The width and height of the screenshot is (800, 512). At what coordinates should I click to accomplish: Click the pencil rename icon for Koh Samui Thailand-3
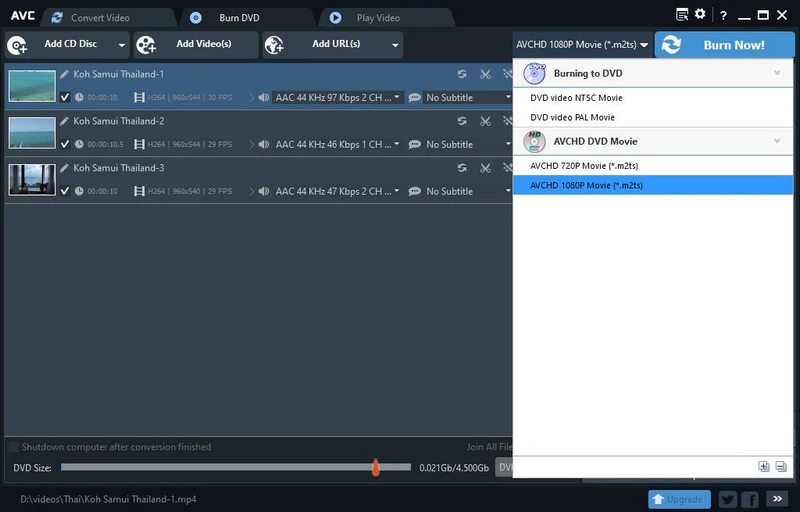tap(65, 168)
